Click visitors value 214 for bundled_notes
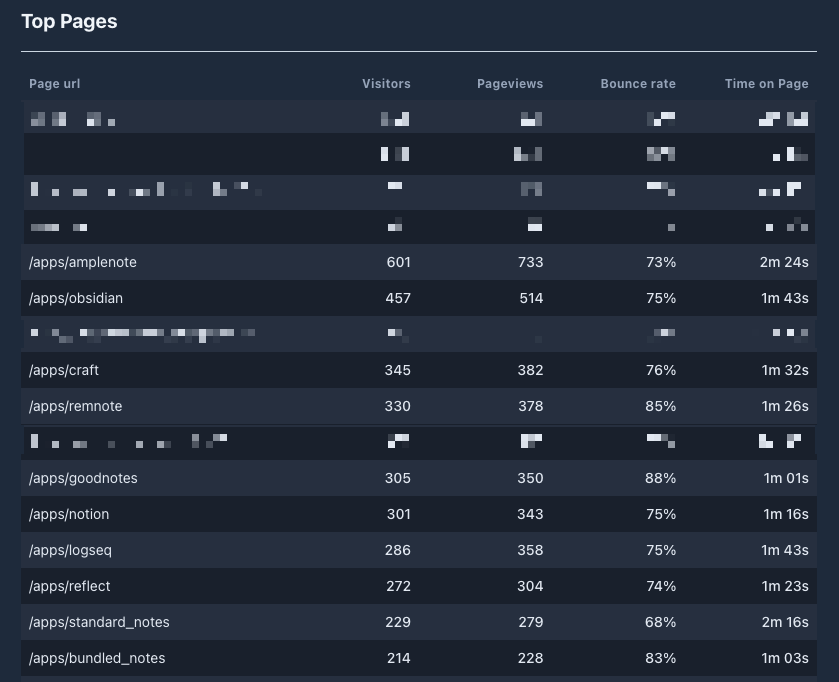The width and height of the screenshot is (839, 682). click(x=399, y=658)
